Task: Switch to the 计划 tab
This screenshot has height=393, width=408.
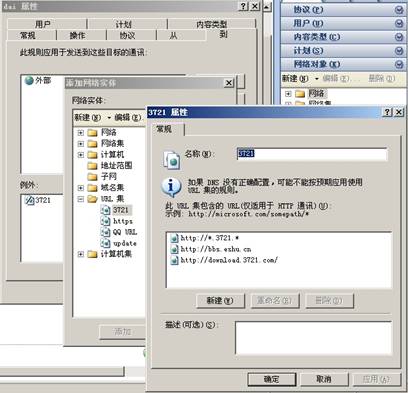Action: pyautogui.click(x=127, y=24)
